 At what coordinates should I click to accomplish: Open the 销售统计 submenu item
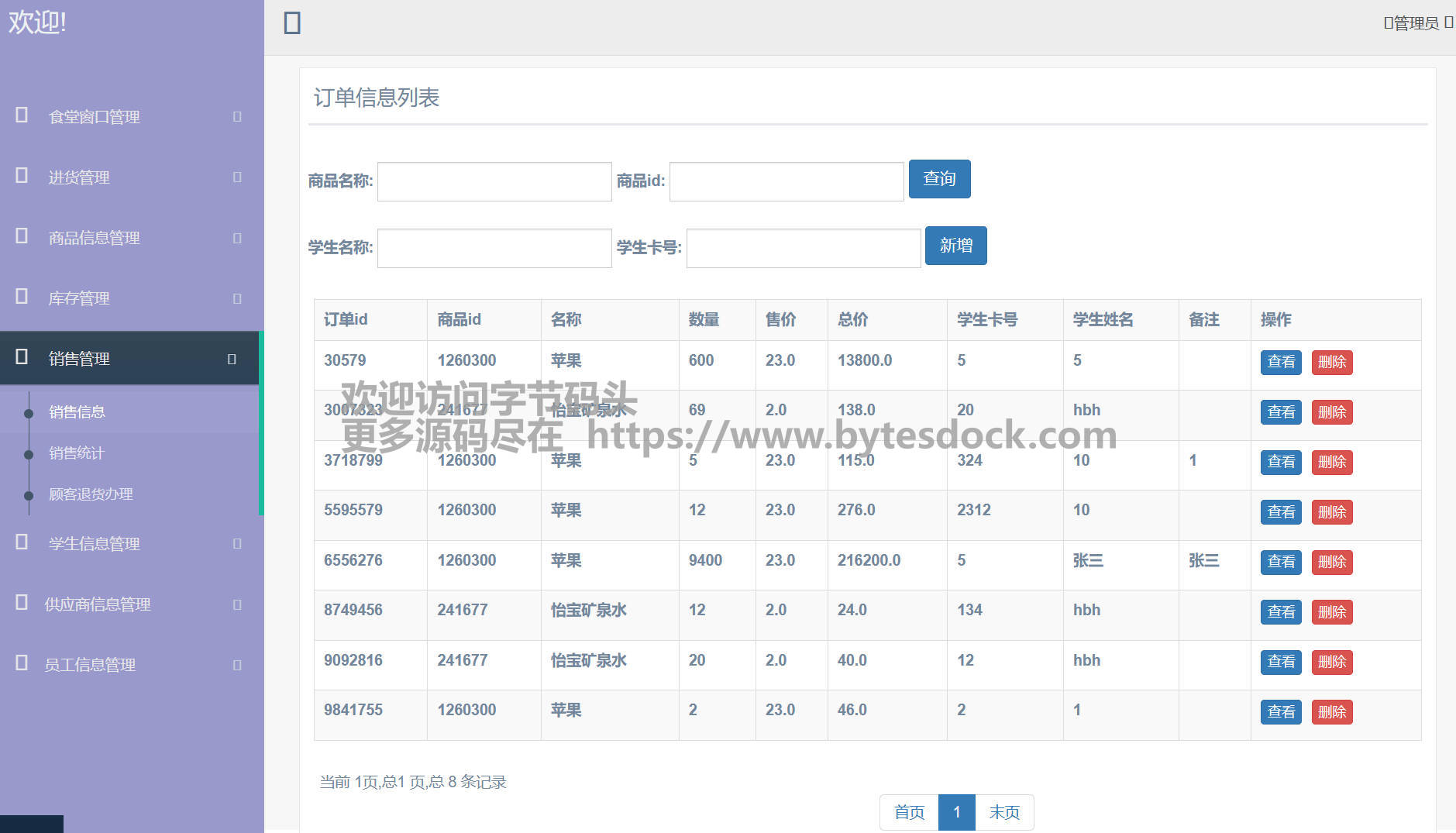pos(77,453)
